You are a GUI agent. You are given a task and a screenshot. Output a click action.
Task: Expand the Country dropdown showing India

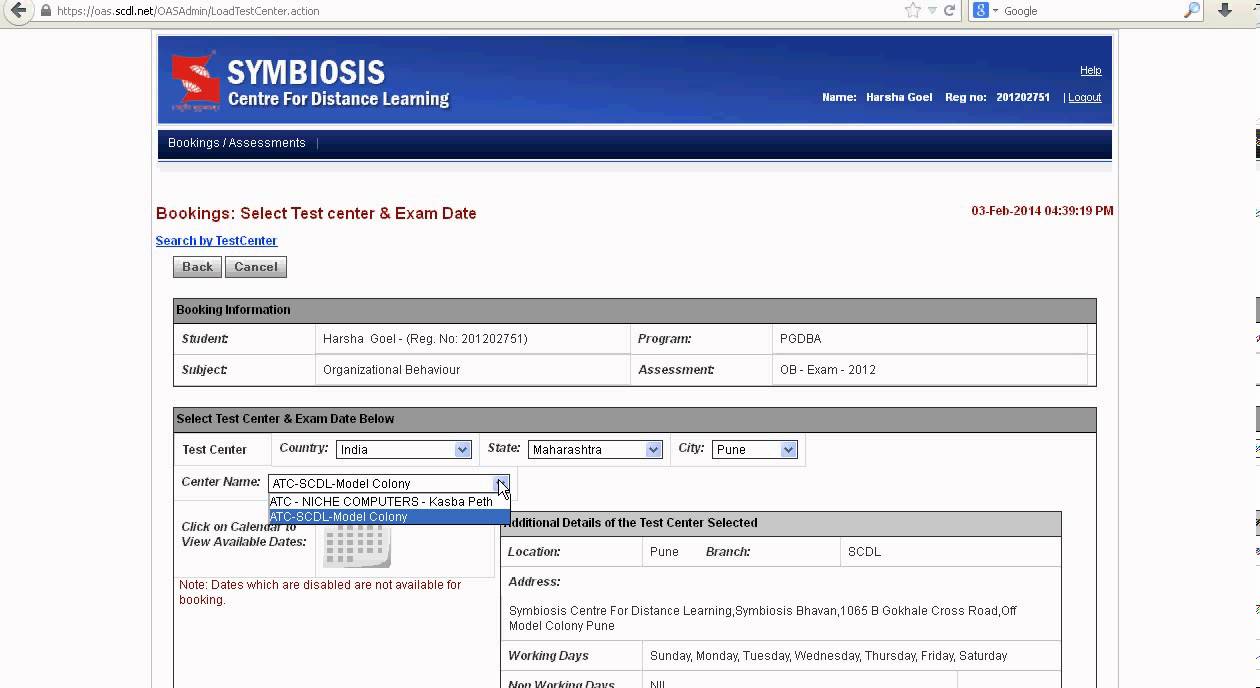(404, 450)
